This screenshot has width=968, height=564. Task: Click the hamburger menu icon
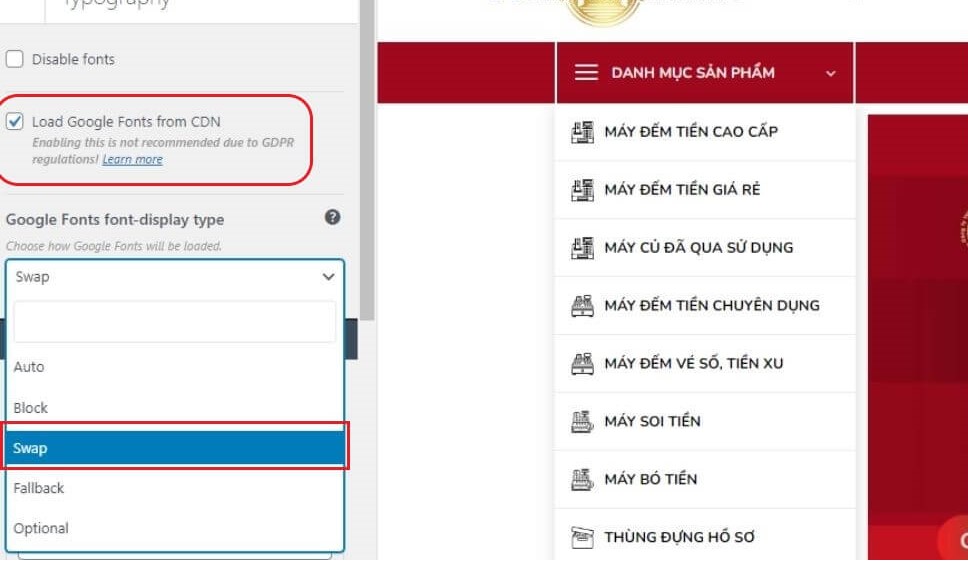click(586, 72)
